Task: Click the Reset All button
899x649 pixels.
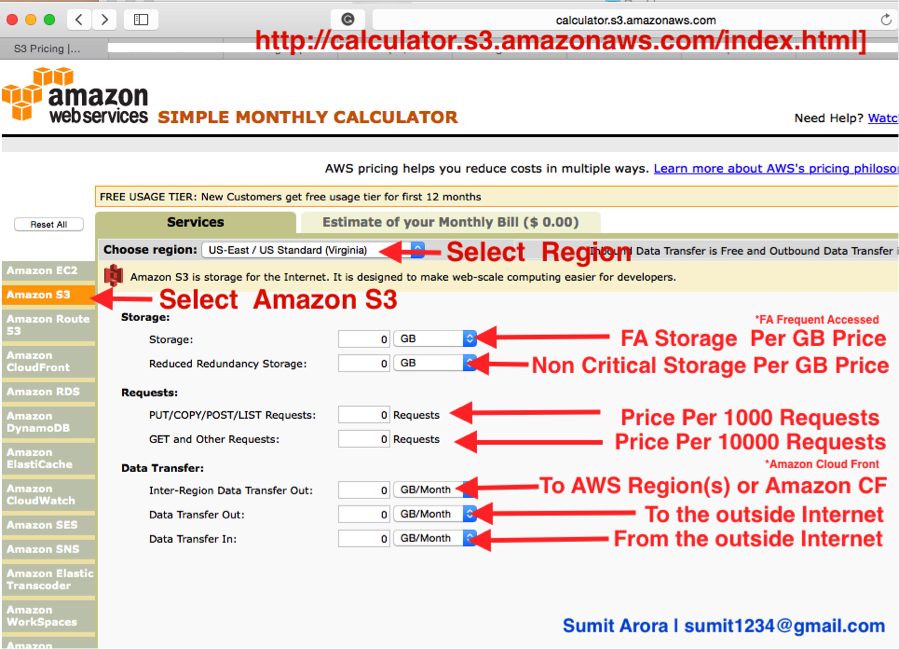Action: pyautogui.click(x=49, y=224)
